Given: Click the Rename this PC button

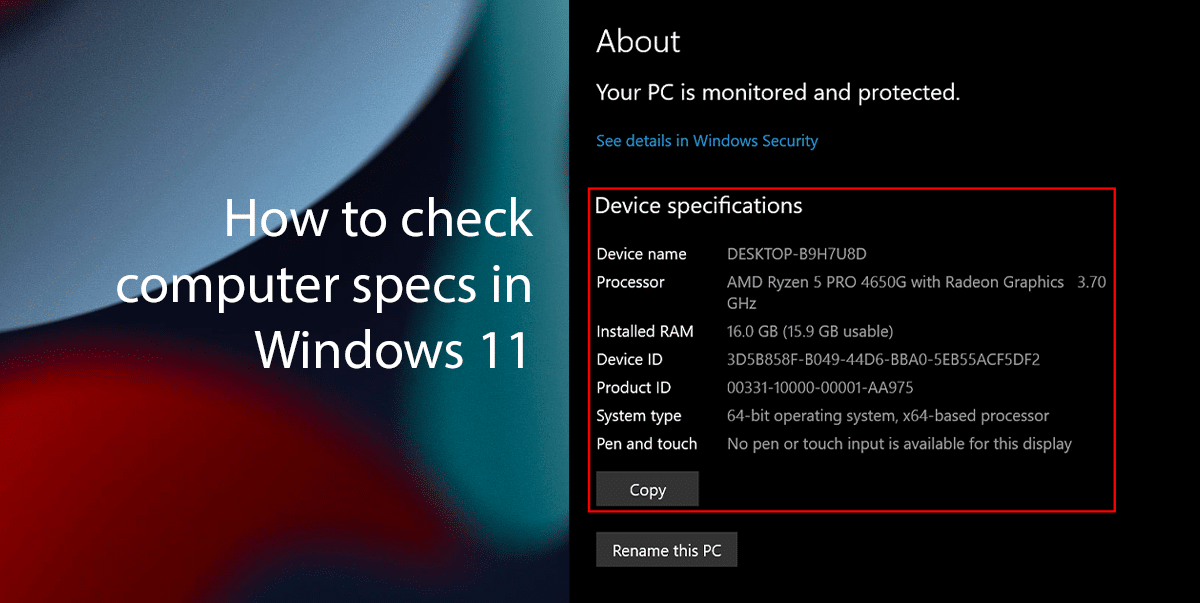Looking at the screenshot, I should 666,549.
